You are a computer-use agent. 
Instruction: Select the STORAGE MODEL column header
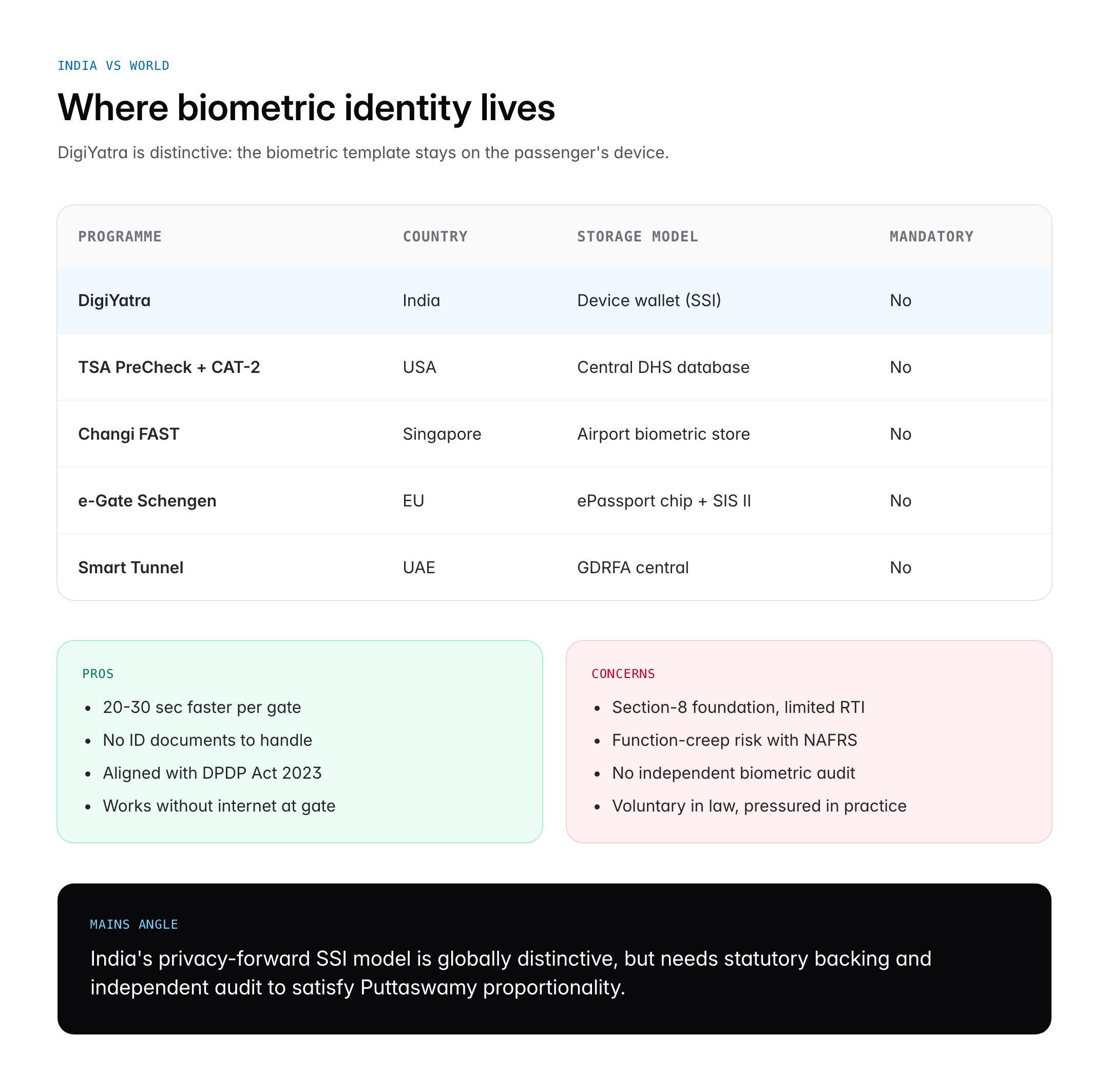[637, 236]
